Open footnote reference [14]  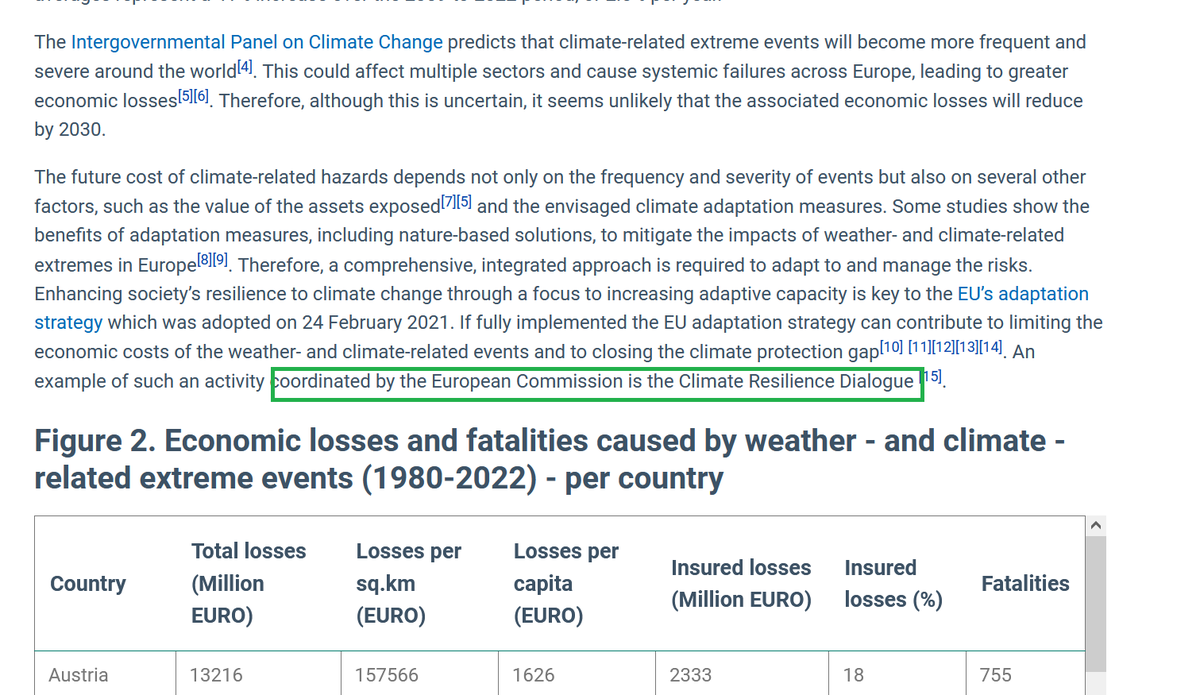(x=992, y=348)
